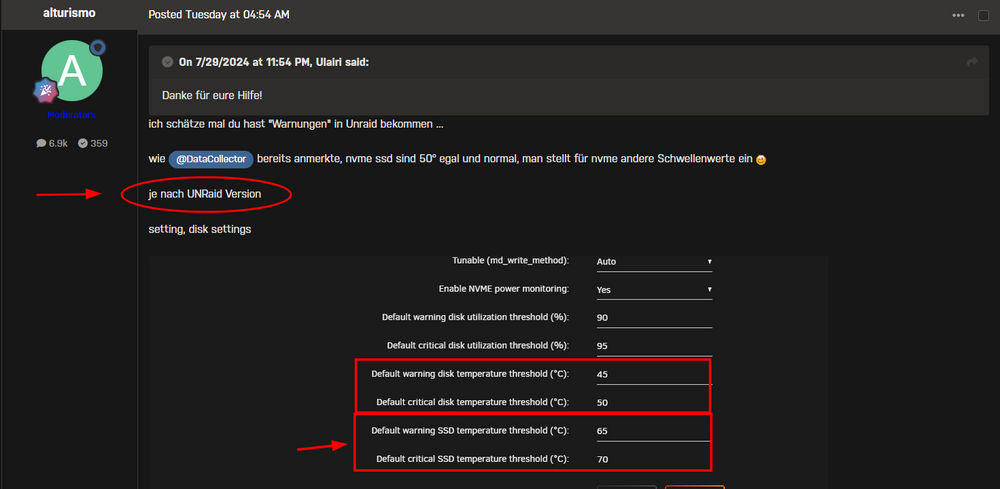Viewport: 1000px width, 489px height.
Task: Open the Moderators group link
Action: (x=71, y=115)
